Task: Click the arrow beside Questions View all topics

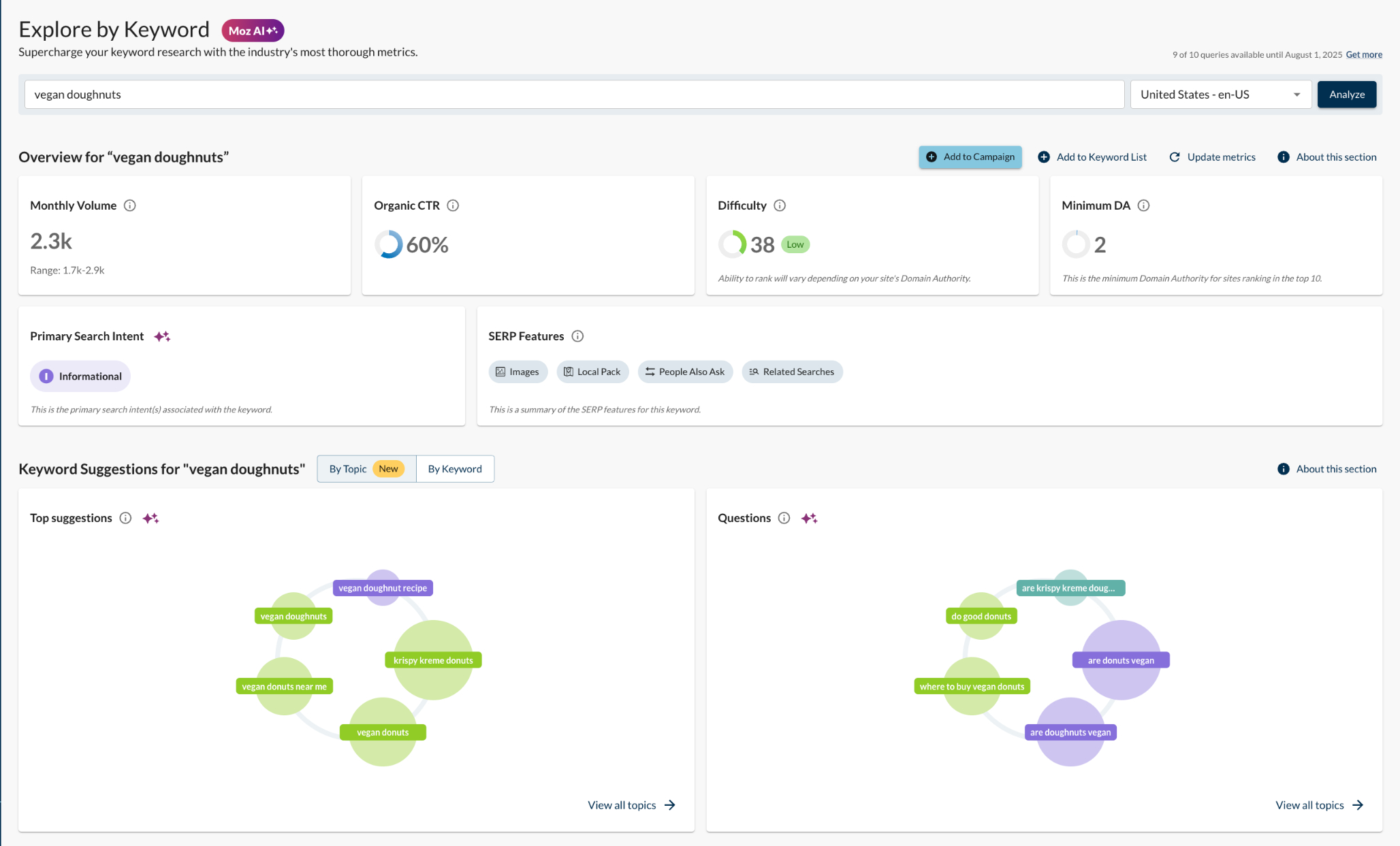Action: click(1358, 805)
